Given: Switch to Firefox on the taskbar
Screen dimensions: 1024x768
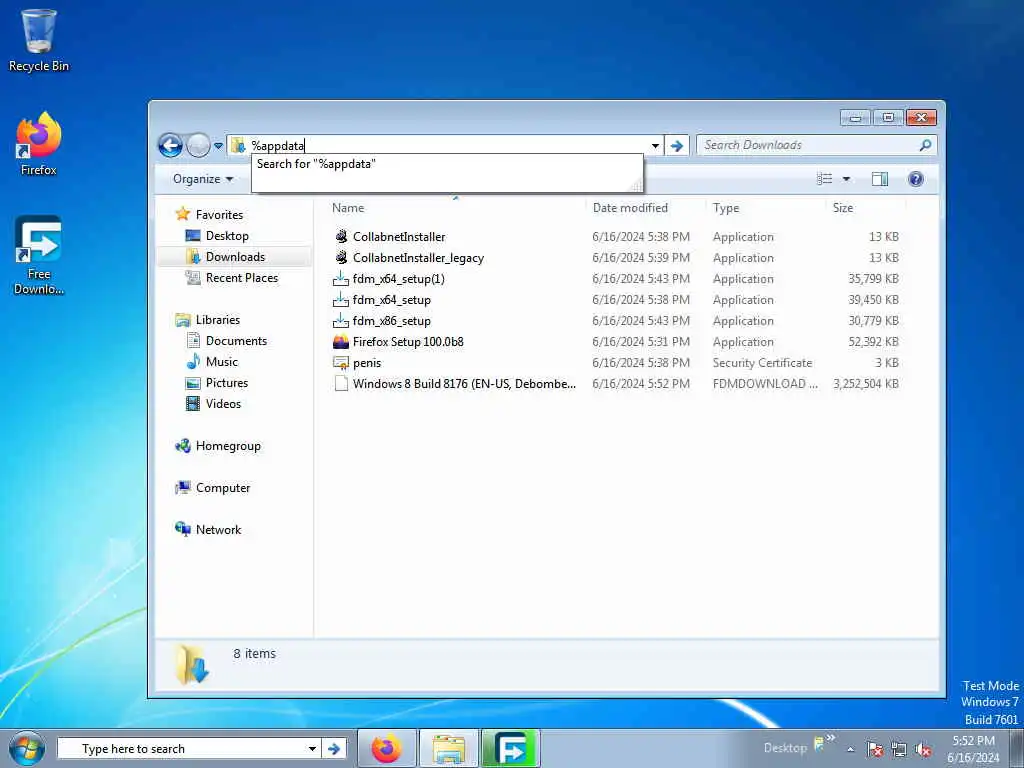Looking at the screenshot, I should tap(387, 748).
